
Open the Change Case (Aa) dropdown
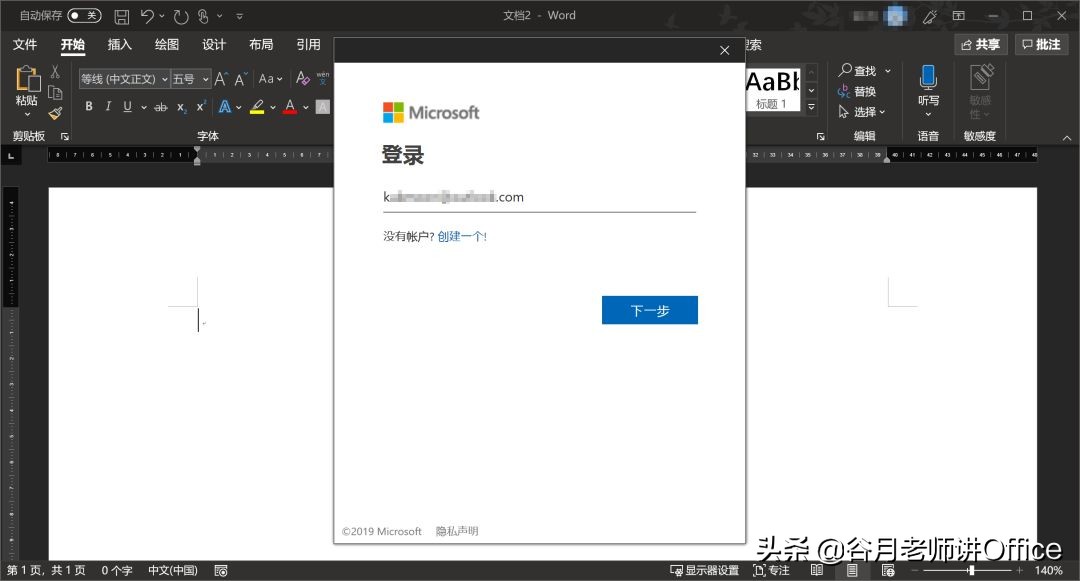[x=271, y=79]
